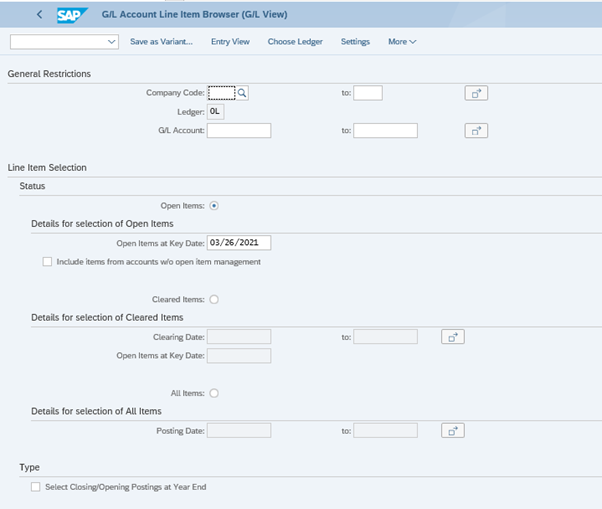Click the Open Items at Key Date field
This screenshot has height=509, width=602.
point(239,243)
